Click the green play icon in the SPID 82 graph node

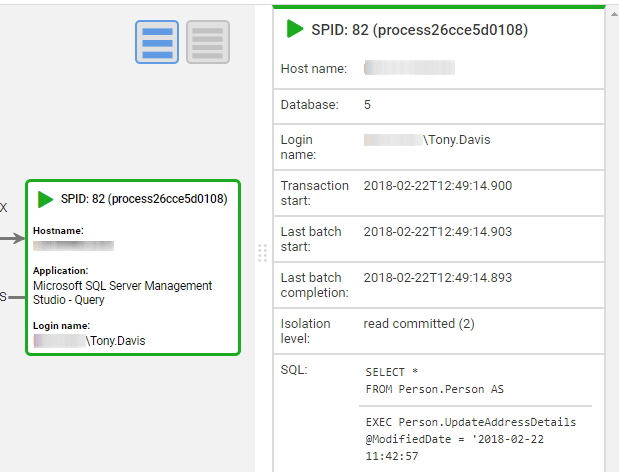click(x=45, y=199)
